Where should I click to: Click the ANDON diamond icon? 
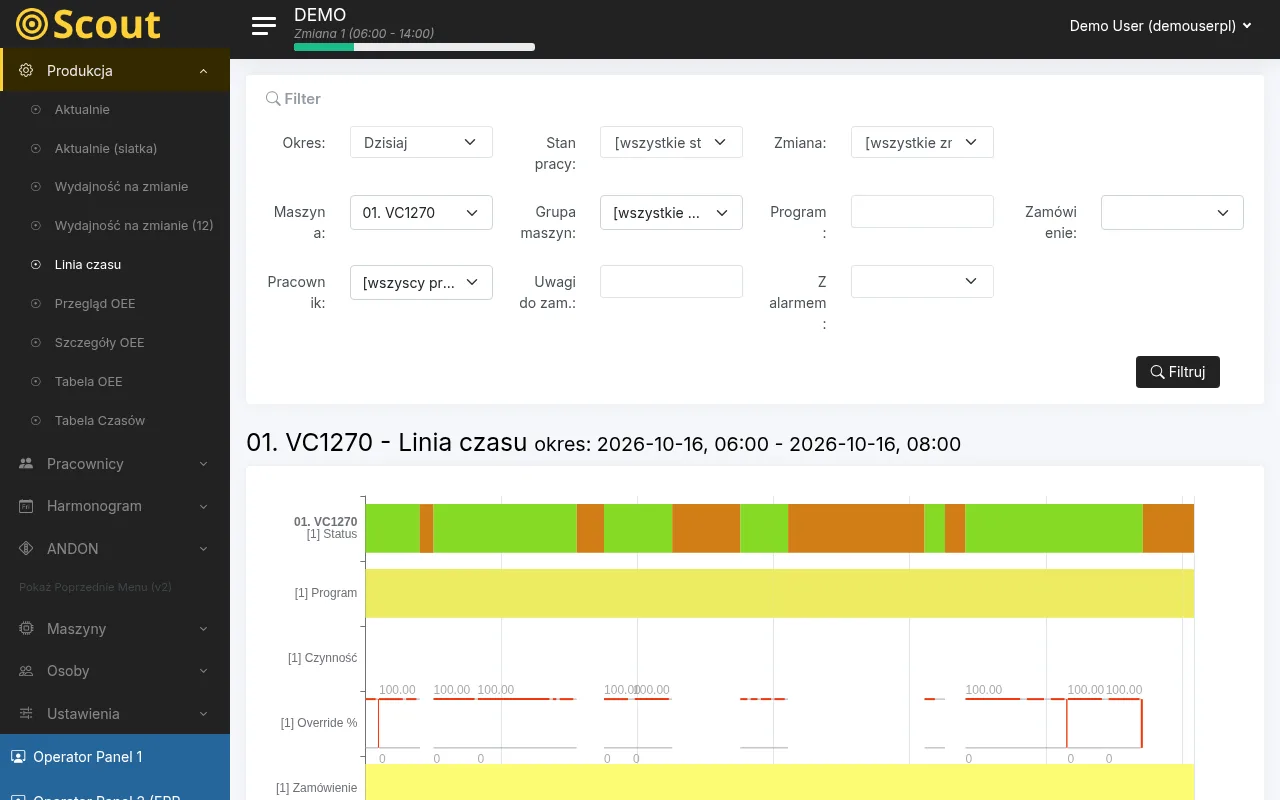pyautogui.click(x=26, y=549)
